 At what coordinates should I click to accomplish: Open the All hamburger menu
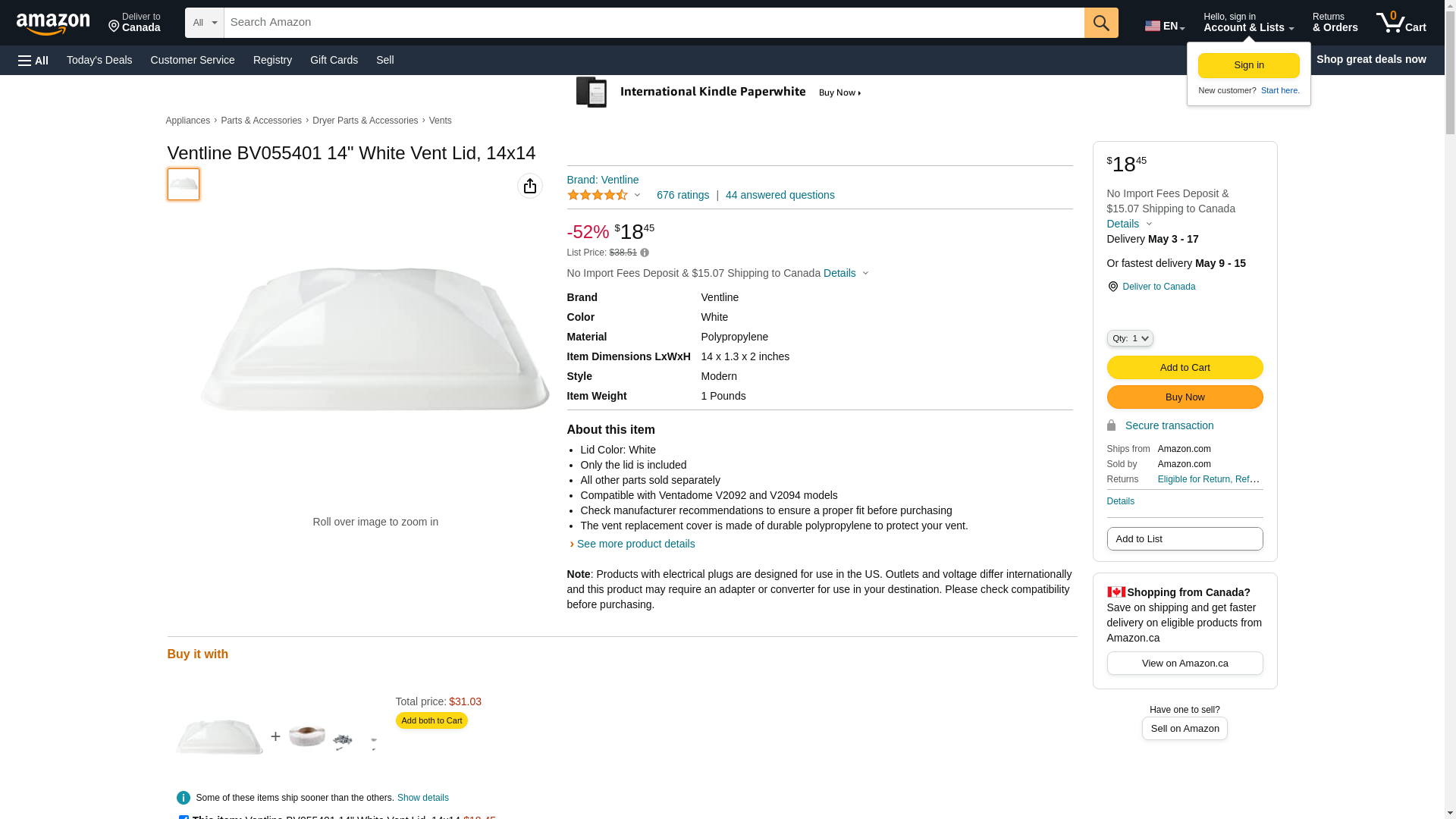[33, 60]
